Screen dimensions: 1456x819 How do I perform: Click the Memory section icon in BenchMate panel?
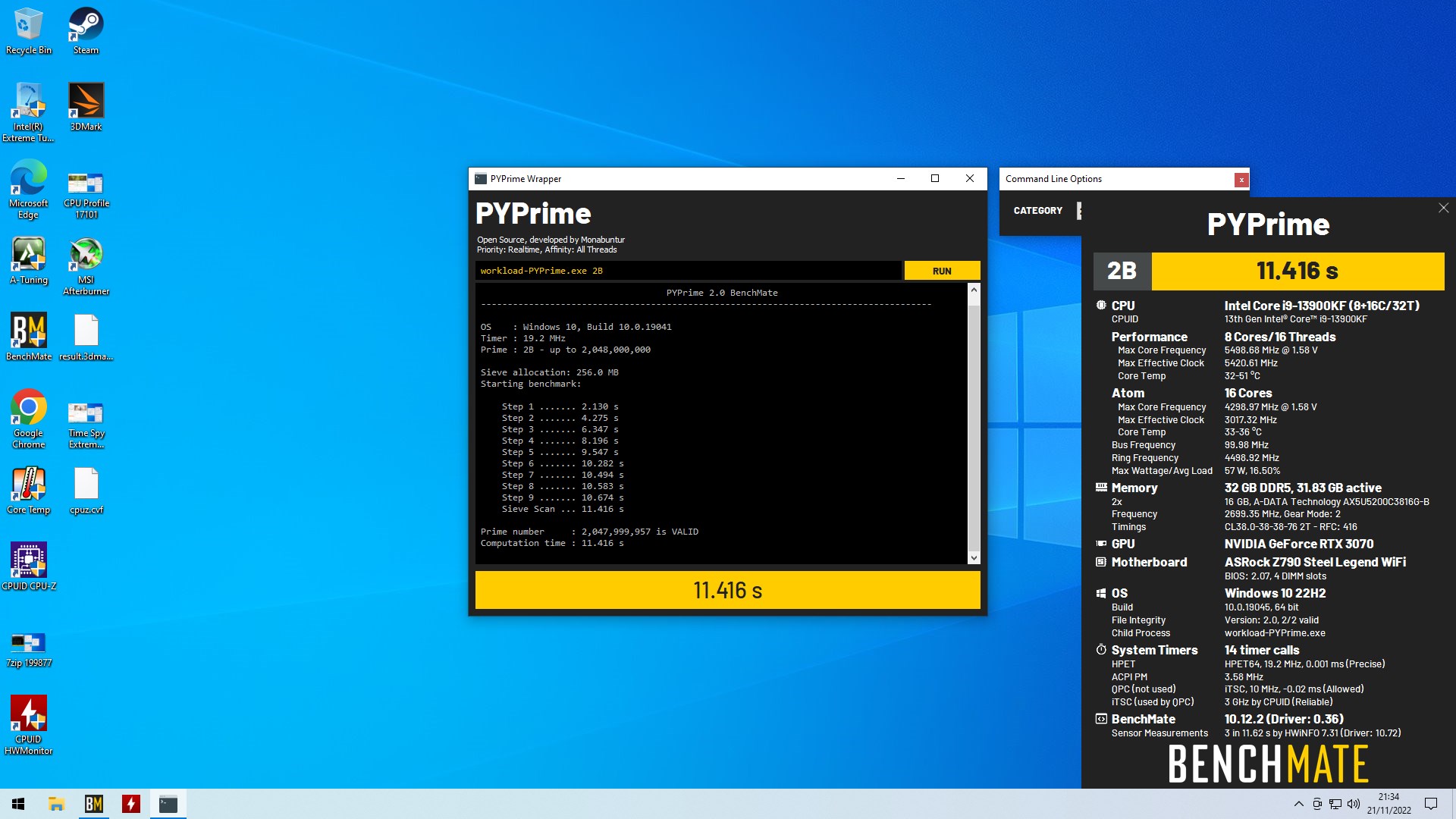pyautogui.click(x=1101, y=488)
